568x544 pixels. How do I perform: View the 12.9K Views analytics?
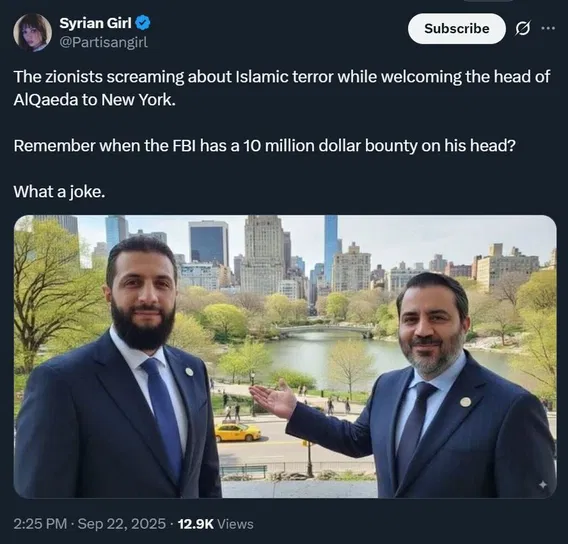coord(216,524)
